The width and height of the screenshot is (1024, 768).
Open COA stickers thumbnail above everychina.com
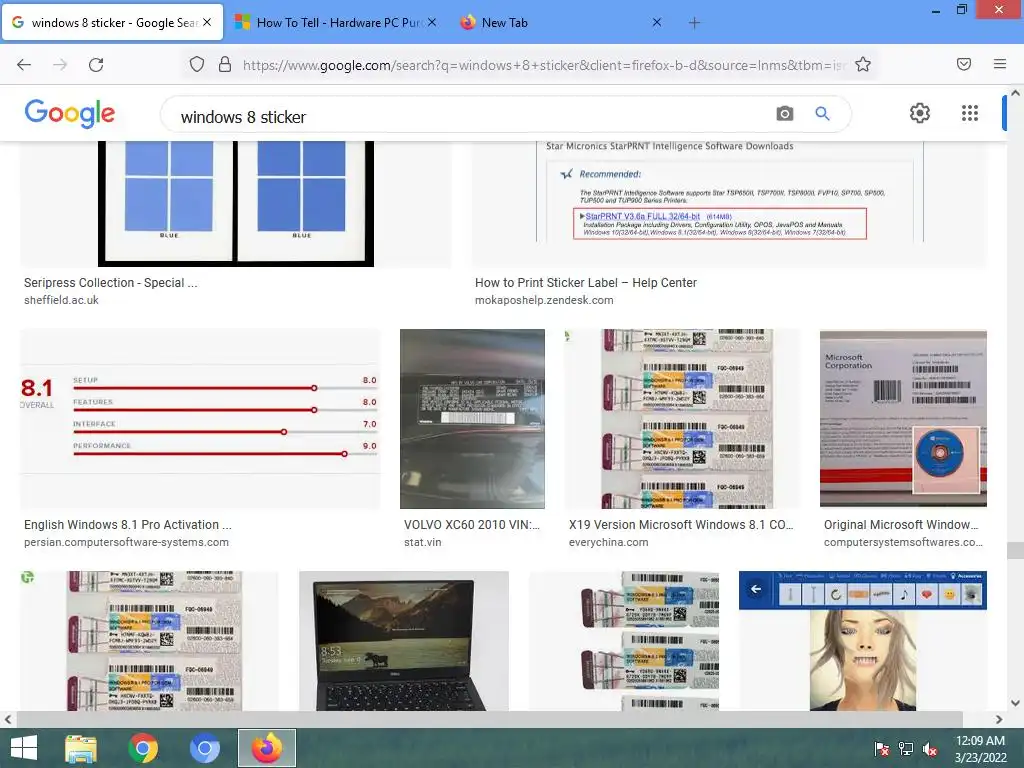[x=682, y=419]
